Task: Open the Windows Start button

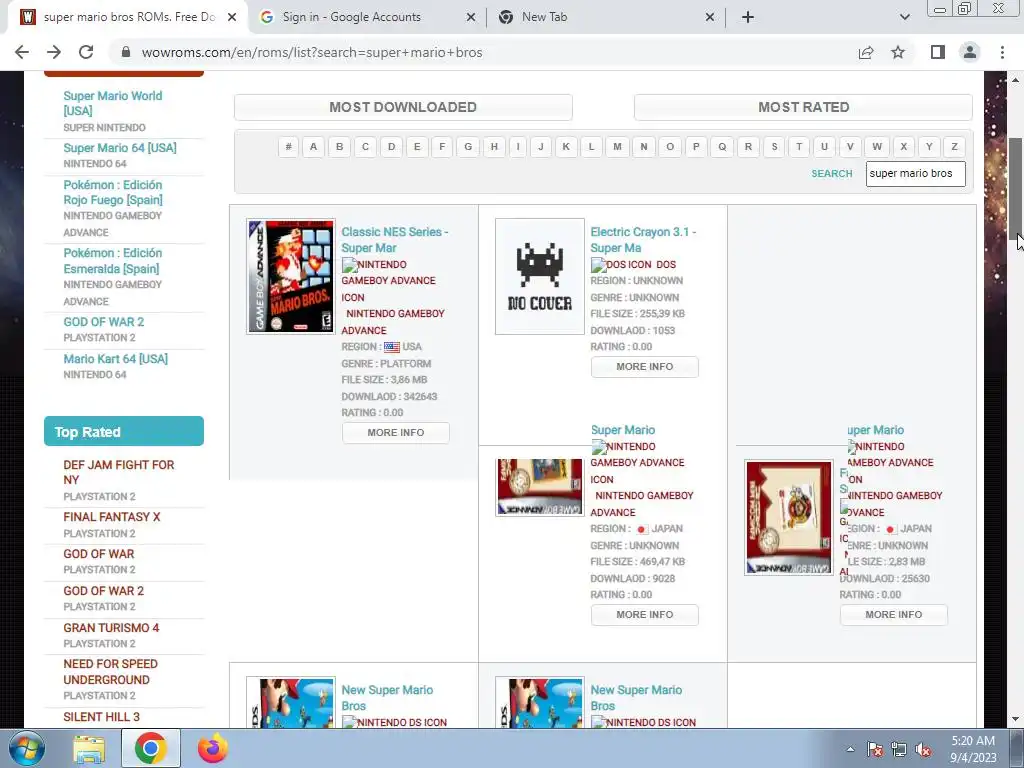Action: [27, 749]
